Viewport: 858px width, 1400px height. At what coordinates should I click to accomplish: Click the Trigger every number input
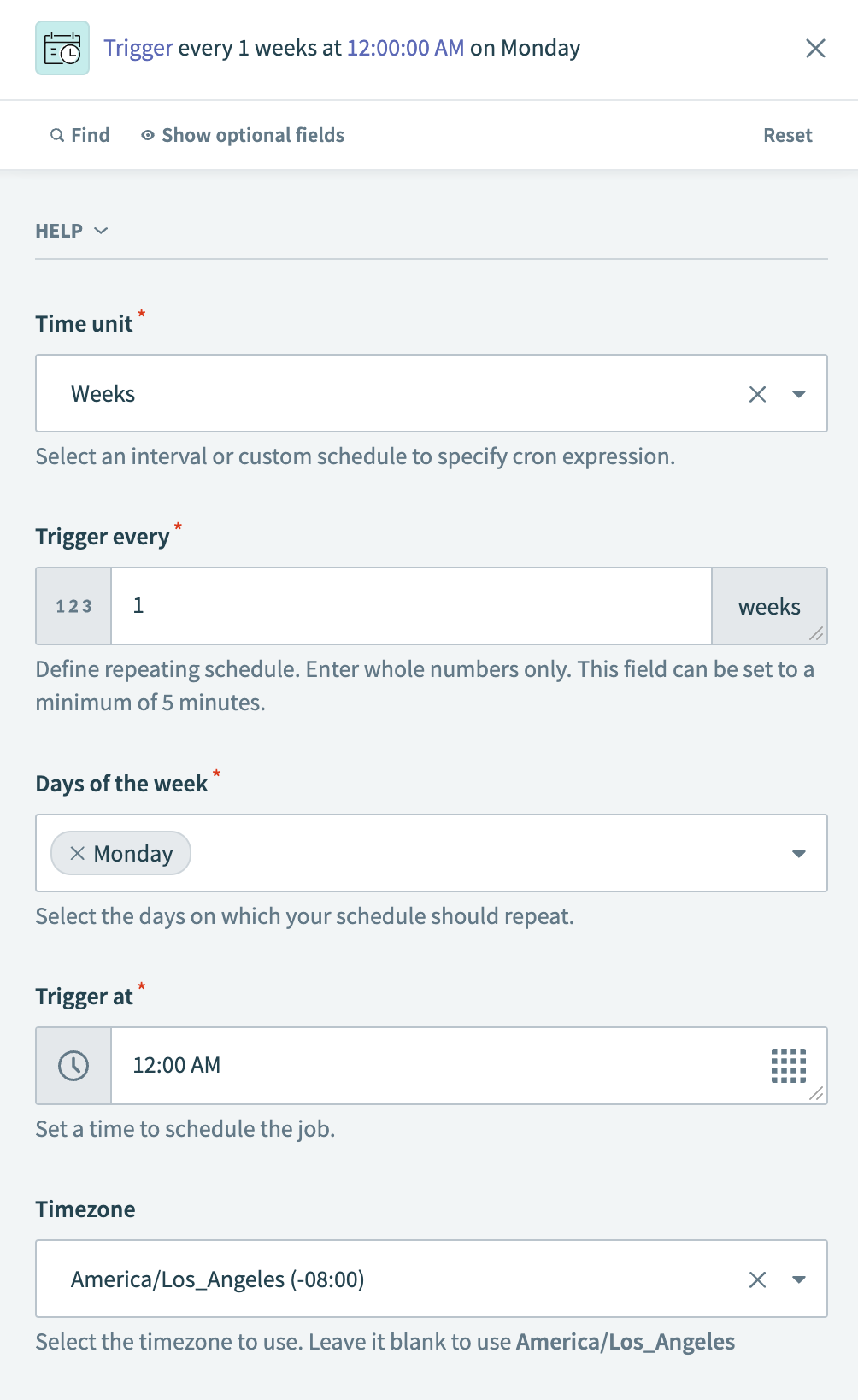[410, 606]
